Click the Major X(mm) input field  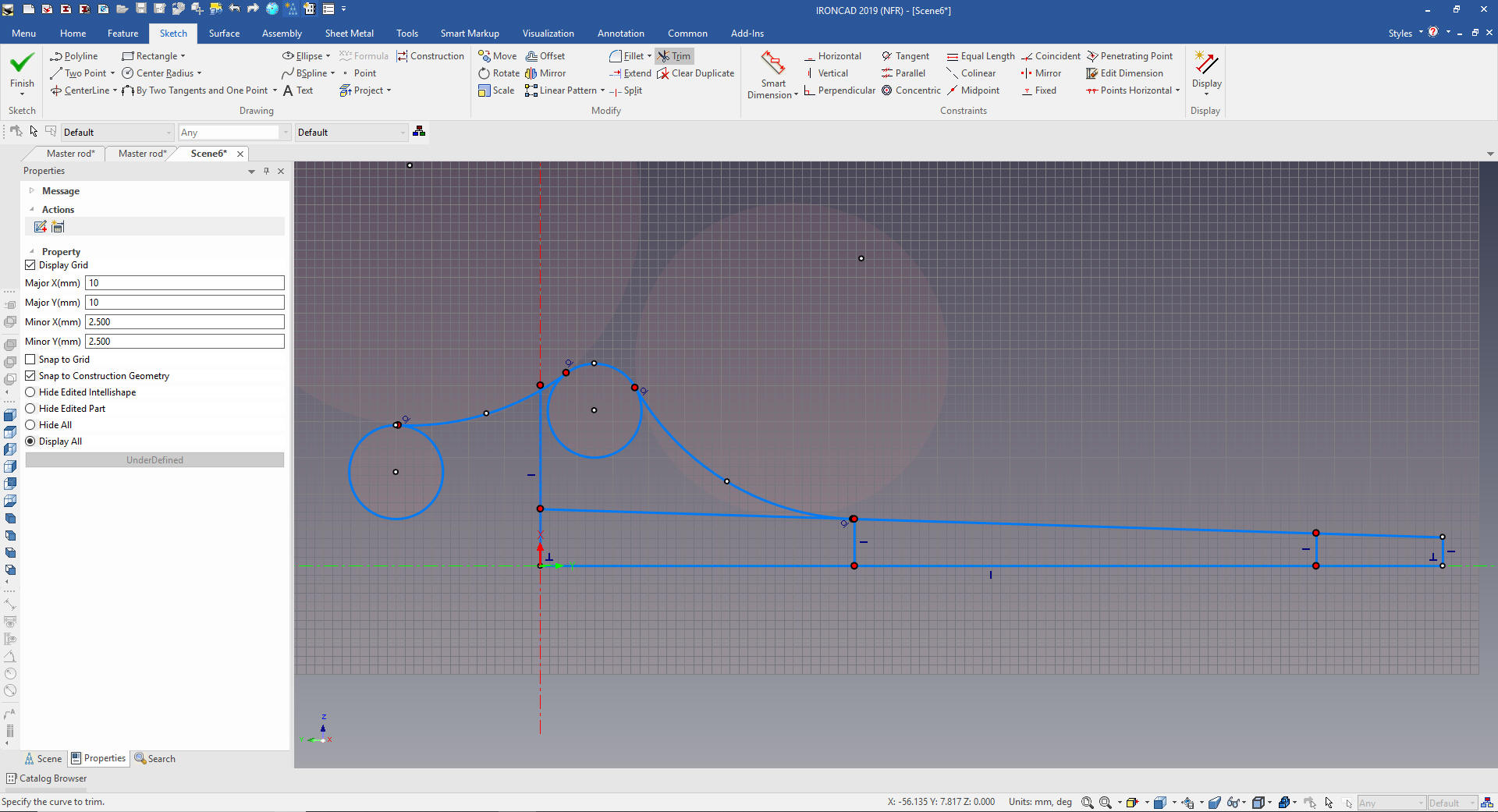[185, 283]
